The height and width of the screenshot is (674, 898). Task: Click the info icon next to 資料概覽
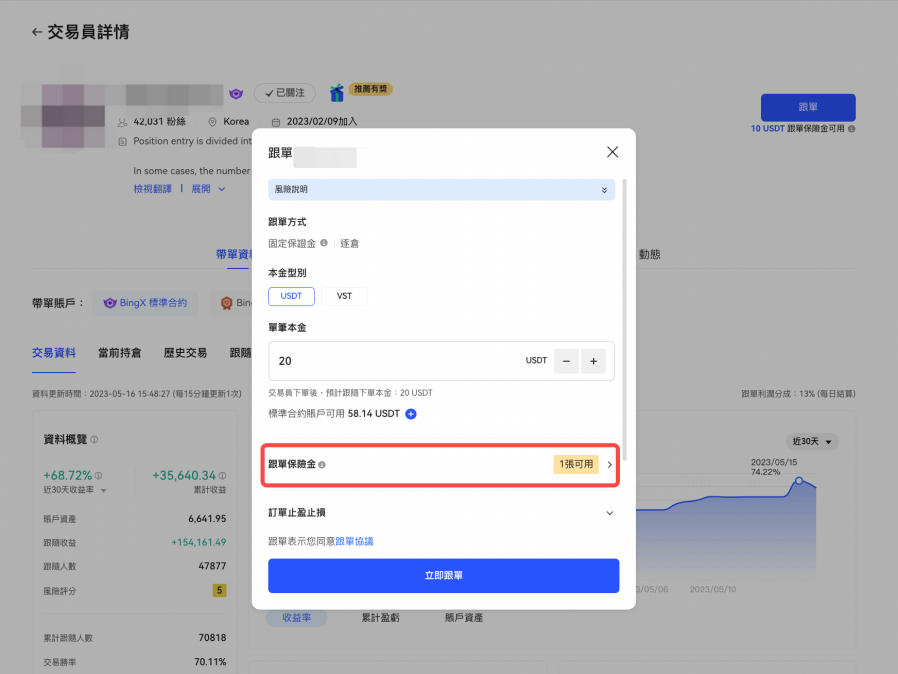point(95,439)
